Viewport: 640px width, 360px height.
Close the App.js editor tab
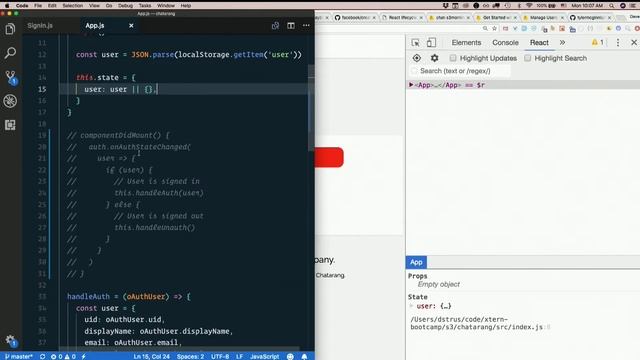(131, 26)
